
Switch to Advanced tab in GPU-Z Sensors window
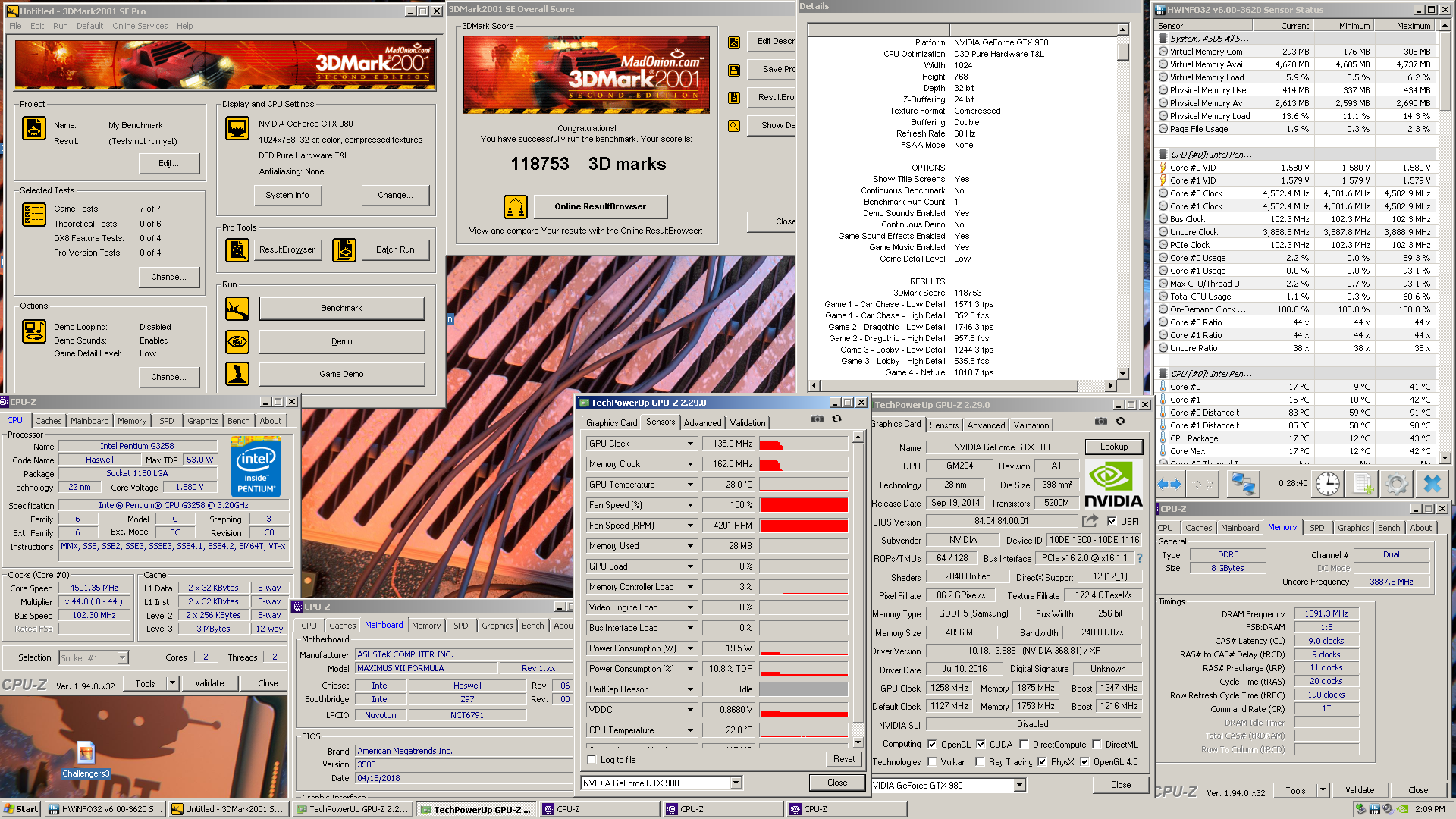tap(702, 423)
